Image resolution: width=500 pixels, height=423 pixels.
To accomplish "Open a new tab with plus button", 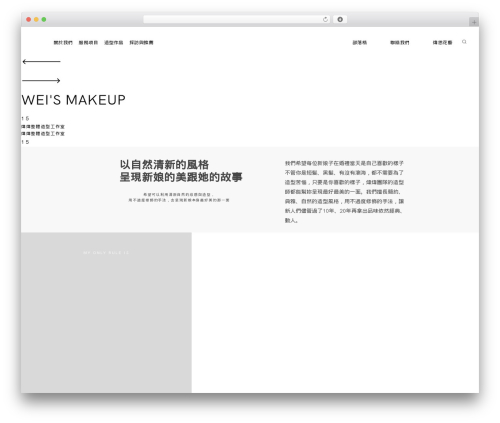I will click(474, 22).
